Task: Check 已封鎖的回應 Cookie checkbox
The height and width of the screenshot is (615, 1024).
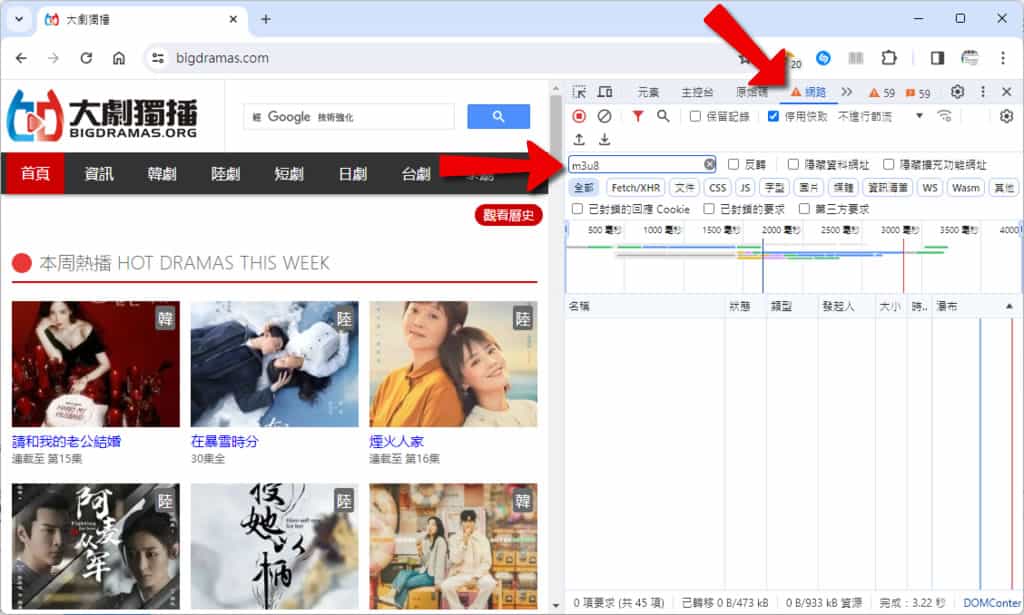Action: click(577, 209)
